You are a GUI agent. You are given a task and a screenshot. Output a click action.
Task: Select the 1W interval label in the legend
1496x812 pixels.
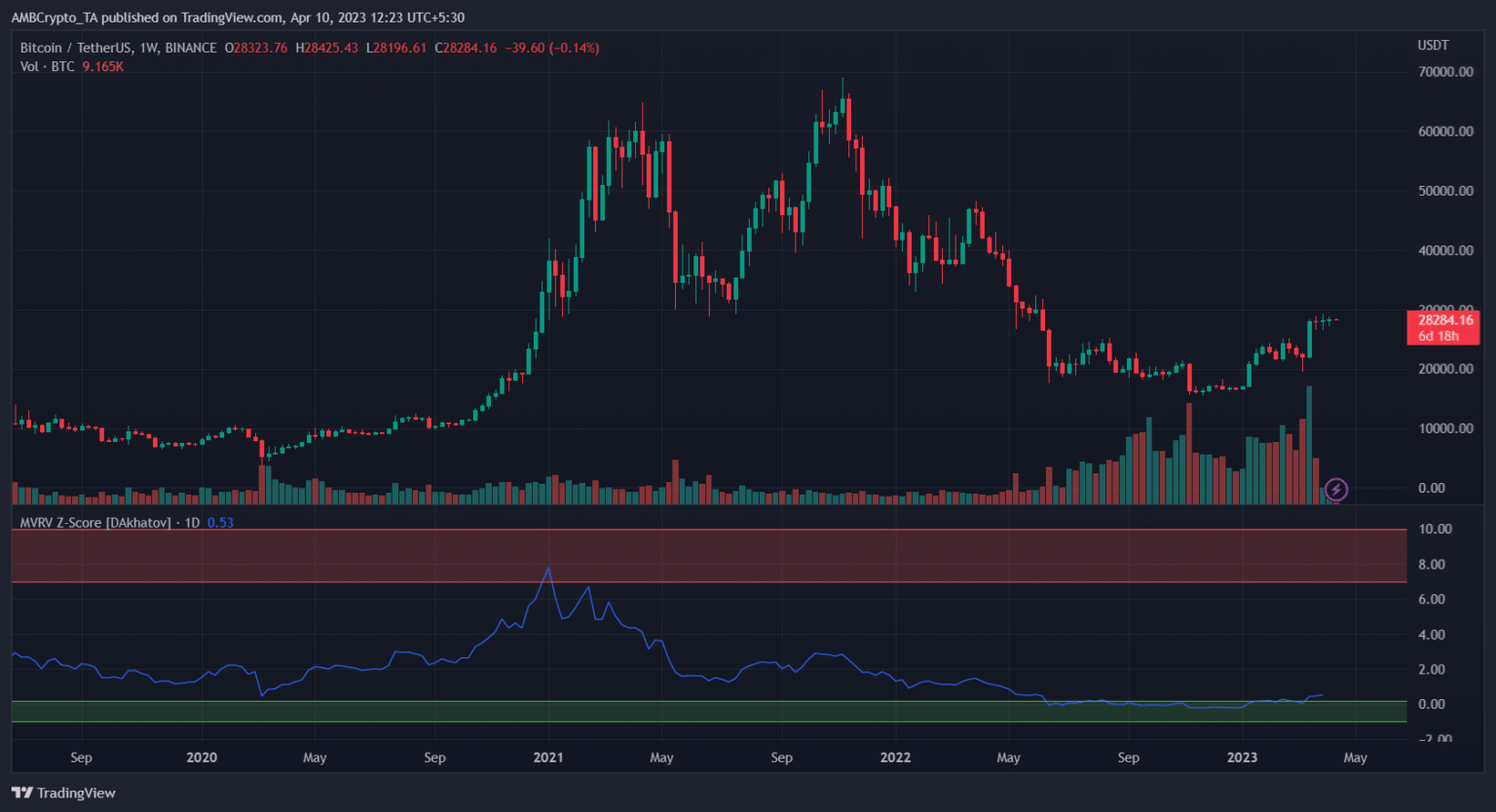pos(149,48)
